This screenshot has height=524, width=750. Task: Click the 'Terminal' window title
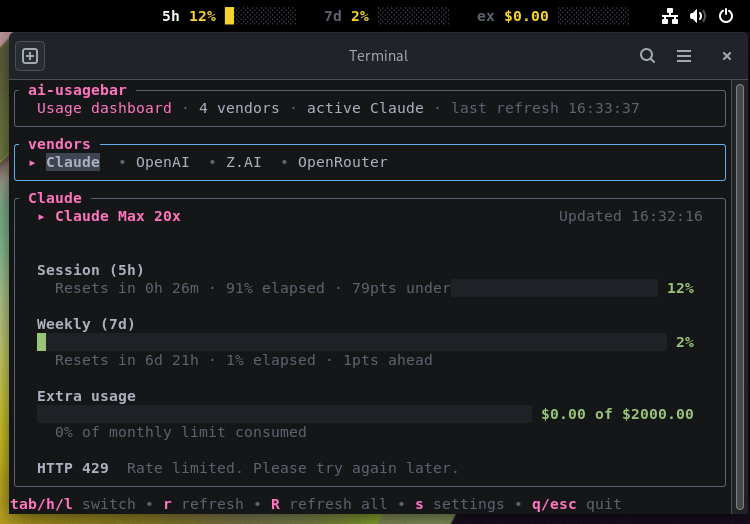click(x=378, y=56)
